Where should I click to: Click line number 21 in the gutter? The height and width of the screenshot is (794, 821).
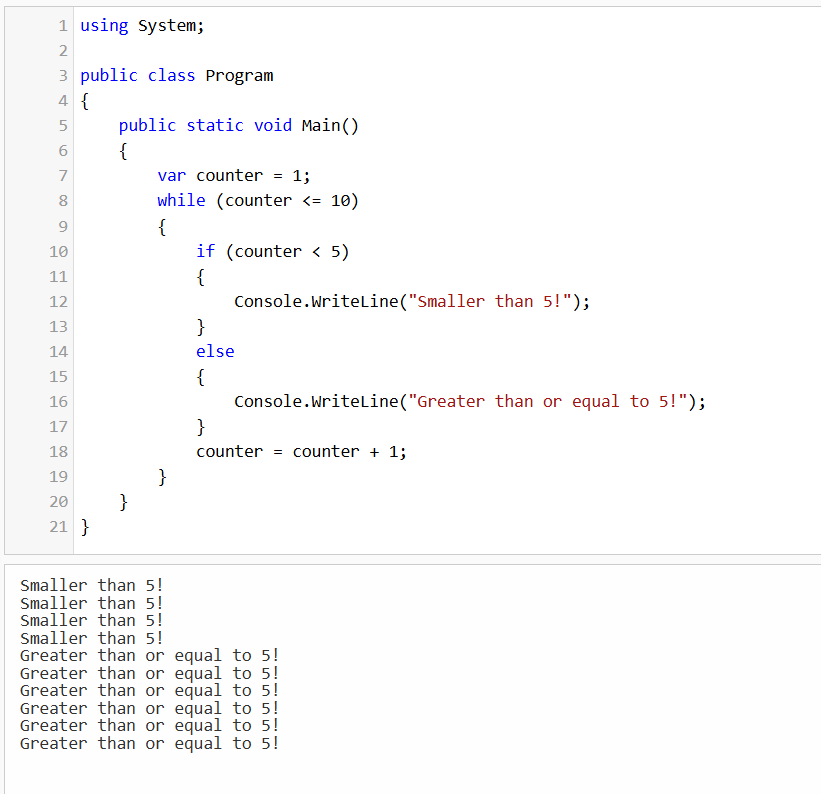click(x=58, y=526)
